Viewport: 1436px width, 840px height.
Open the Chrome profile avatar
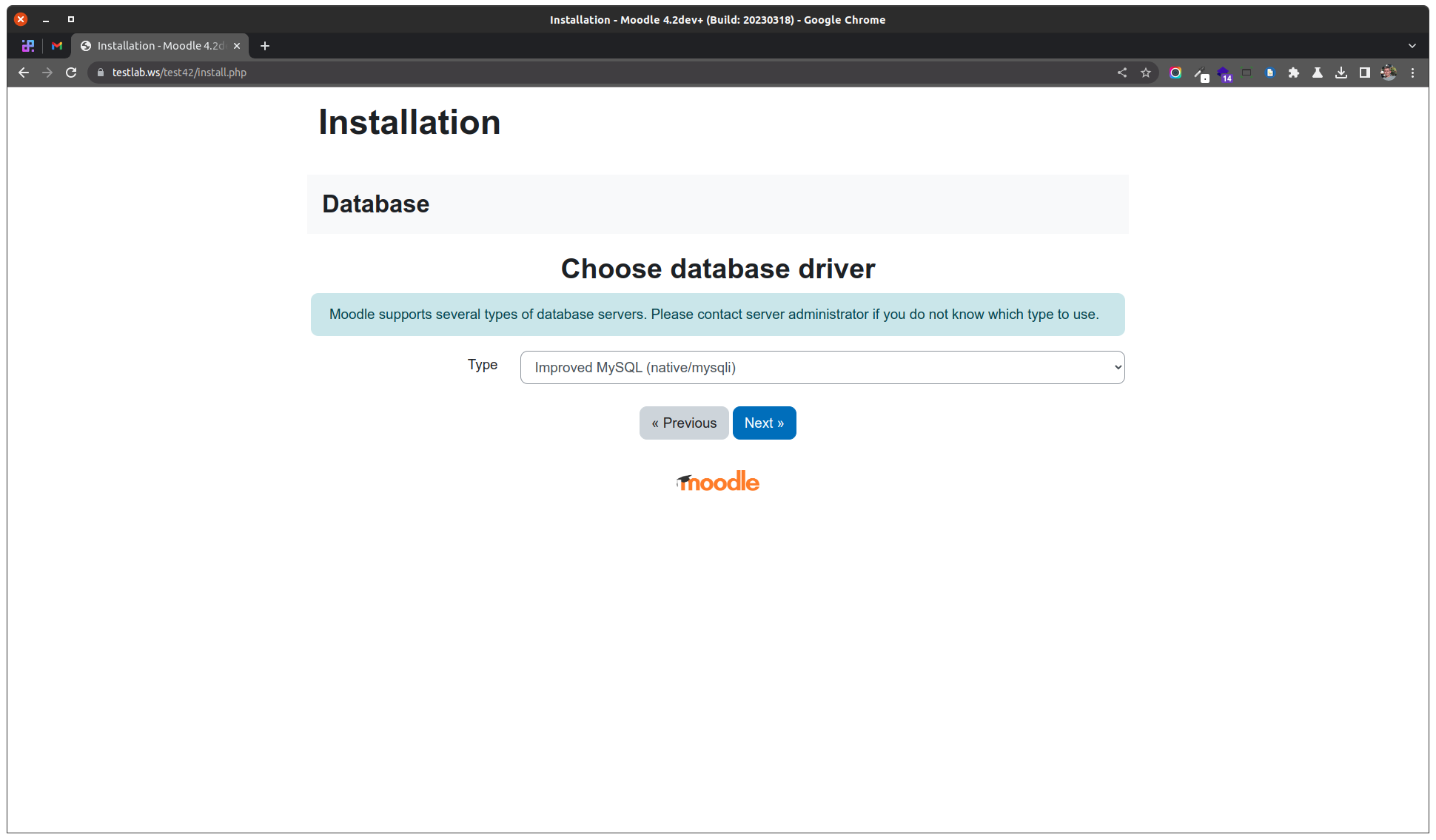point(1389,73)
